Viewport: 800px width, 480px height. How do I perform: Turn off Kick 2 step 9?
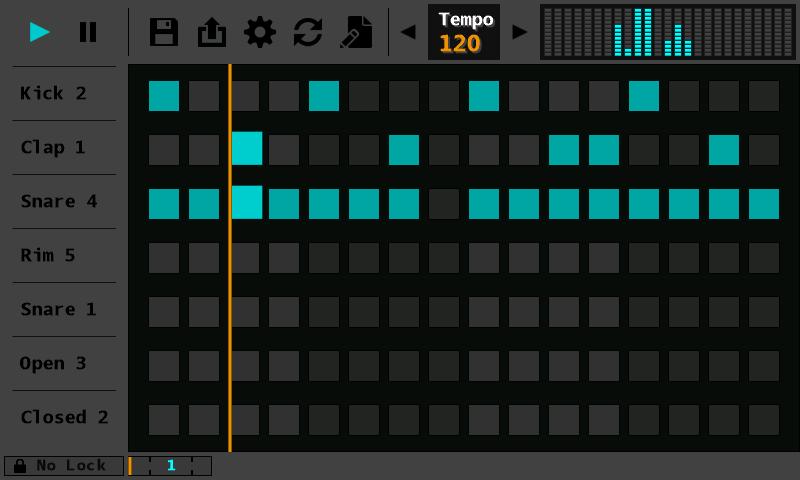484,96
